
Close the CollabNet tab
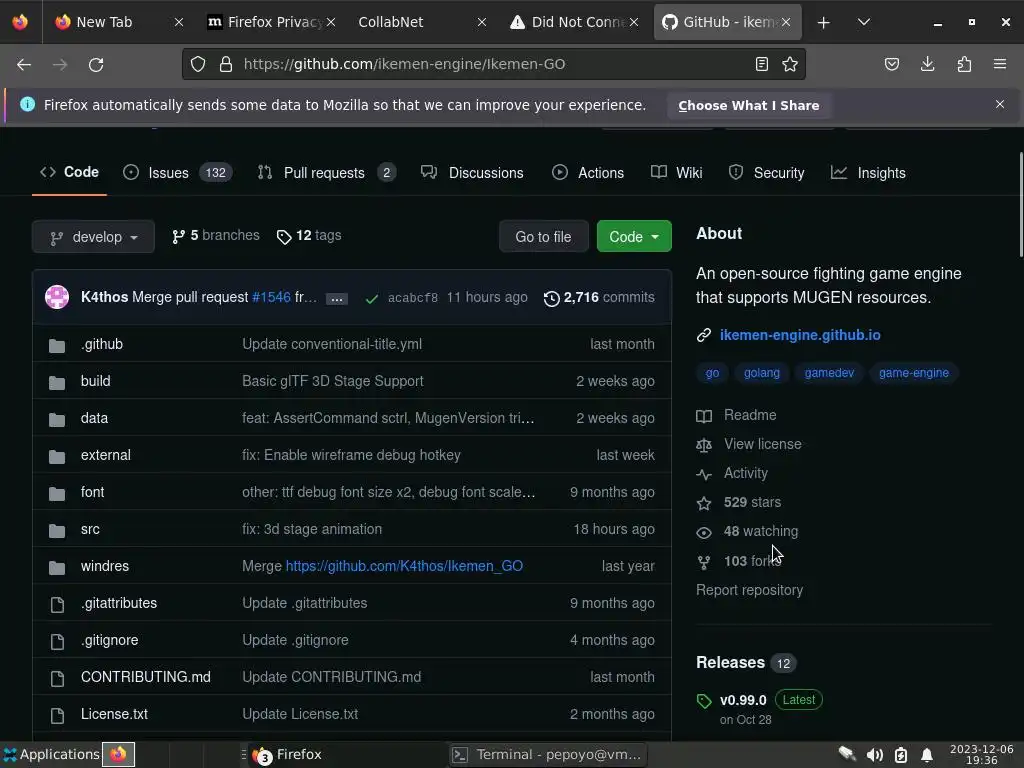tap(482, 22)
